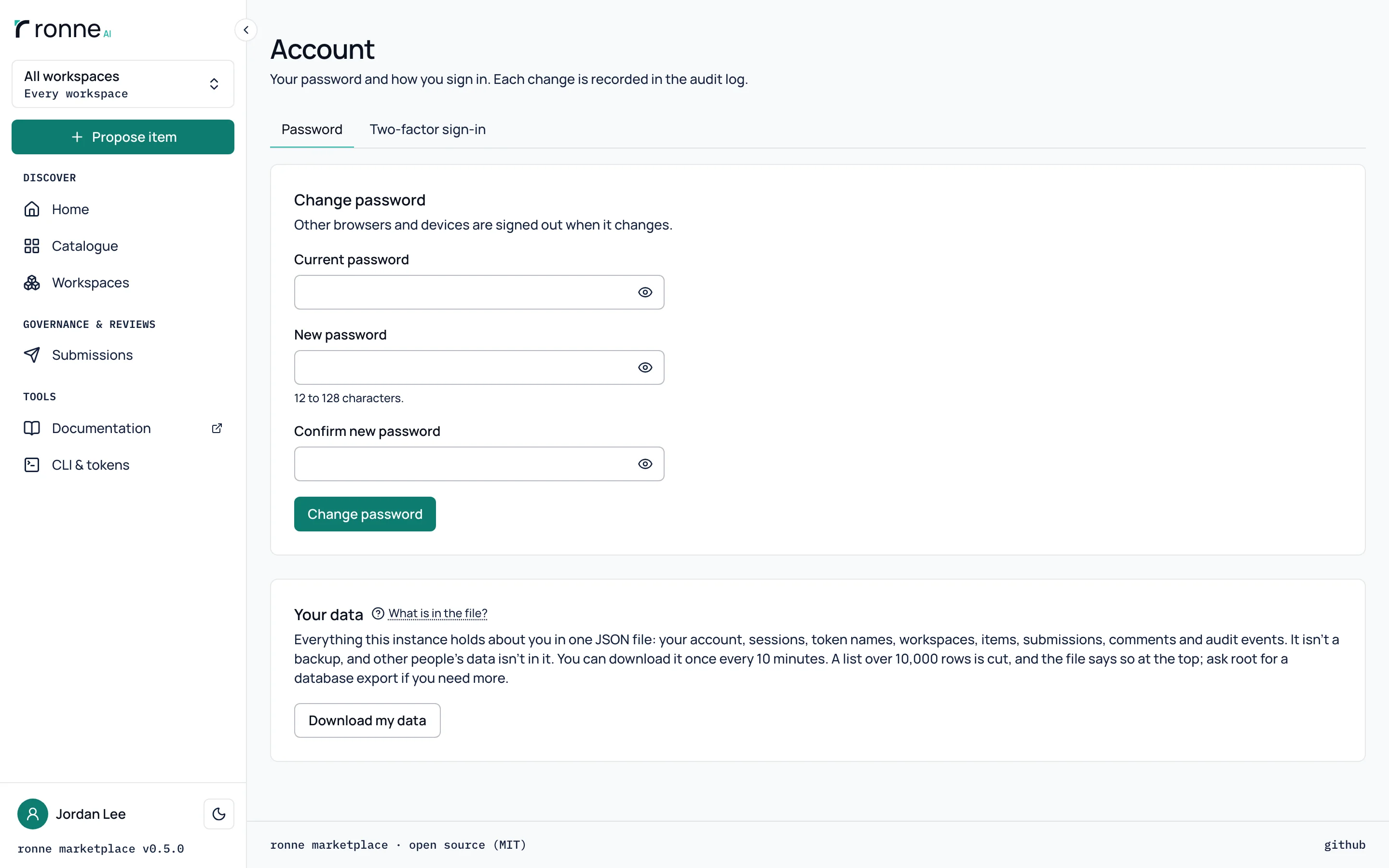The height and width of the screenshot is (868, 1389).
Task: Click the Submissions paper plane icon
Action: coord(31,355)
